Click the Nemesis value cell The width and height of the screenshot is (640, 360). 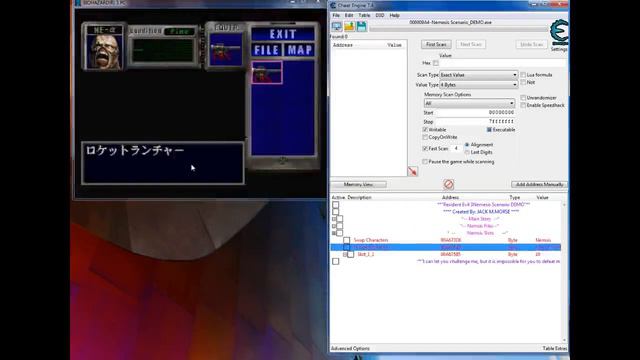pyautogui.click(x=543, y=240)
